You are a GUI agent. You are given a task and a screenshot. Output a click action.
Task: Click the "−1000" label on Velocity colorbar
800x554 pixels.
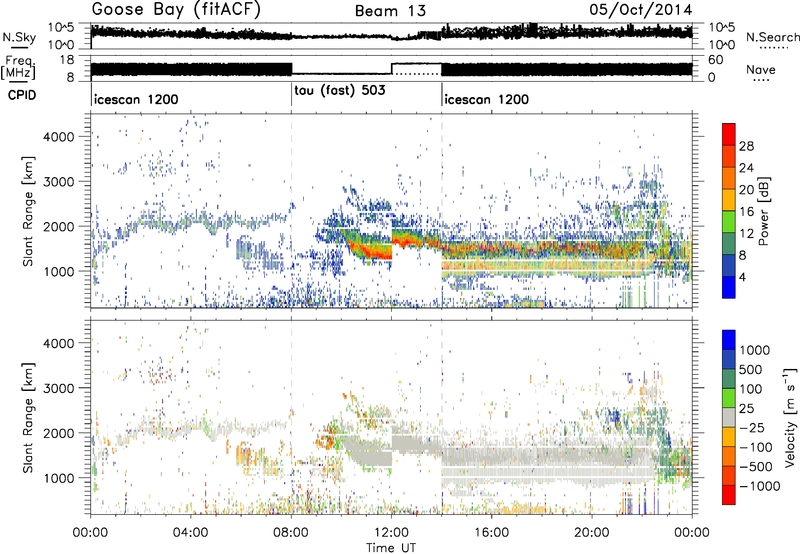759,486
